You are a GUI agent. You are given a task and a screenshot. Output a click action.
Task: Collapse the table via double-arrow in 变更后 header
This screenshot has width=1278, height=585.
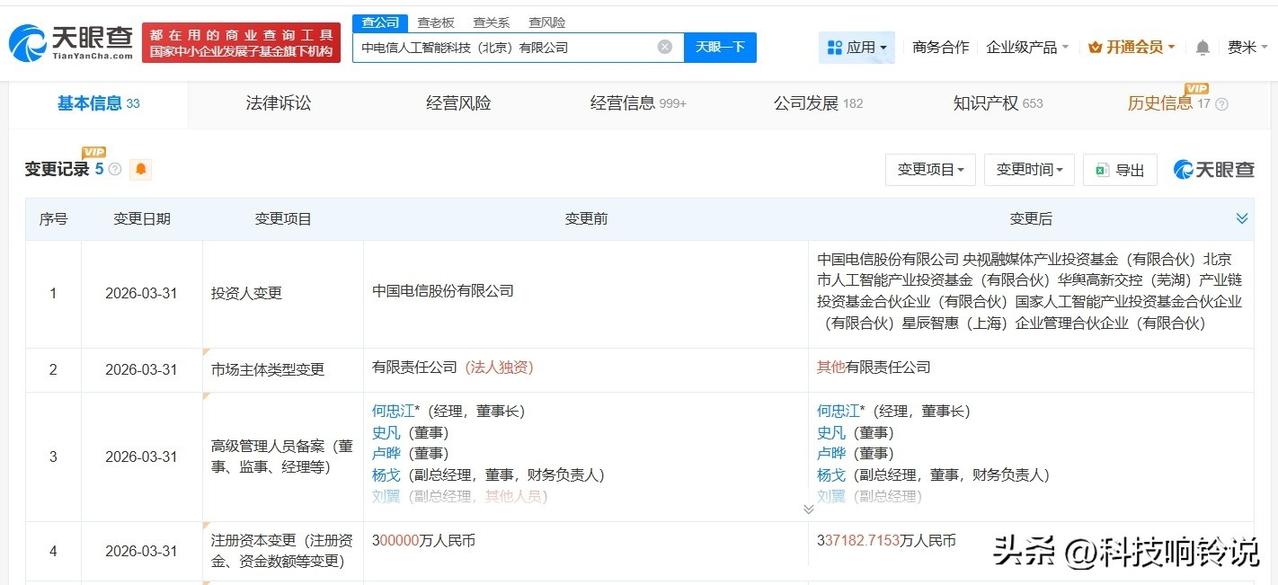[1242, 217]
